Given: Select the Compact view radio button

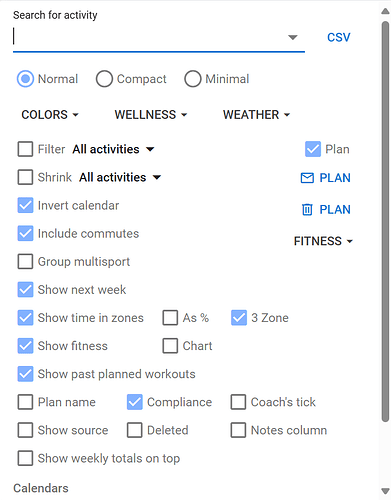Looking at the screenshot, I should pos(104,79).
